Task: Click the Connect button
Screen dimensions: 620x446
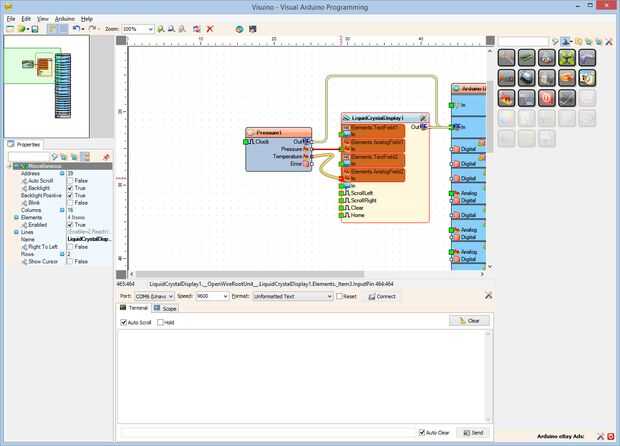Action: (382, 297)
